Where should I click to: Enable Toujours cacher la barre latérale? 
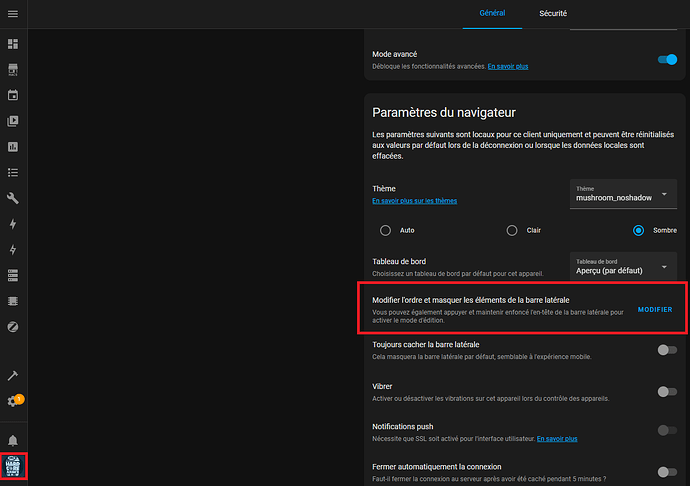click(x=667, y=349)
